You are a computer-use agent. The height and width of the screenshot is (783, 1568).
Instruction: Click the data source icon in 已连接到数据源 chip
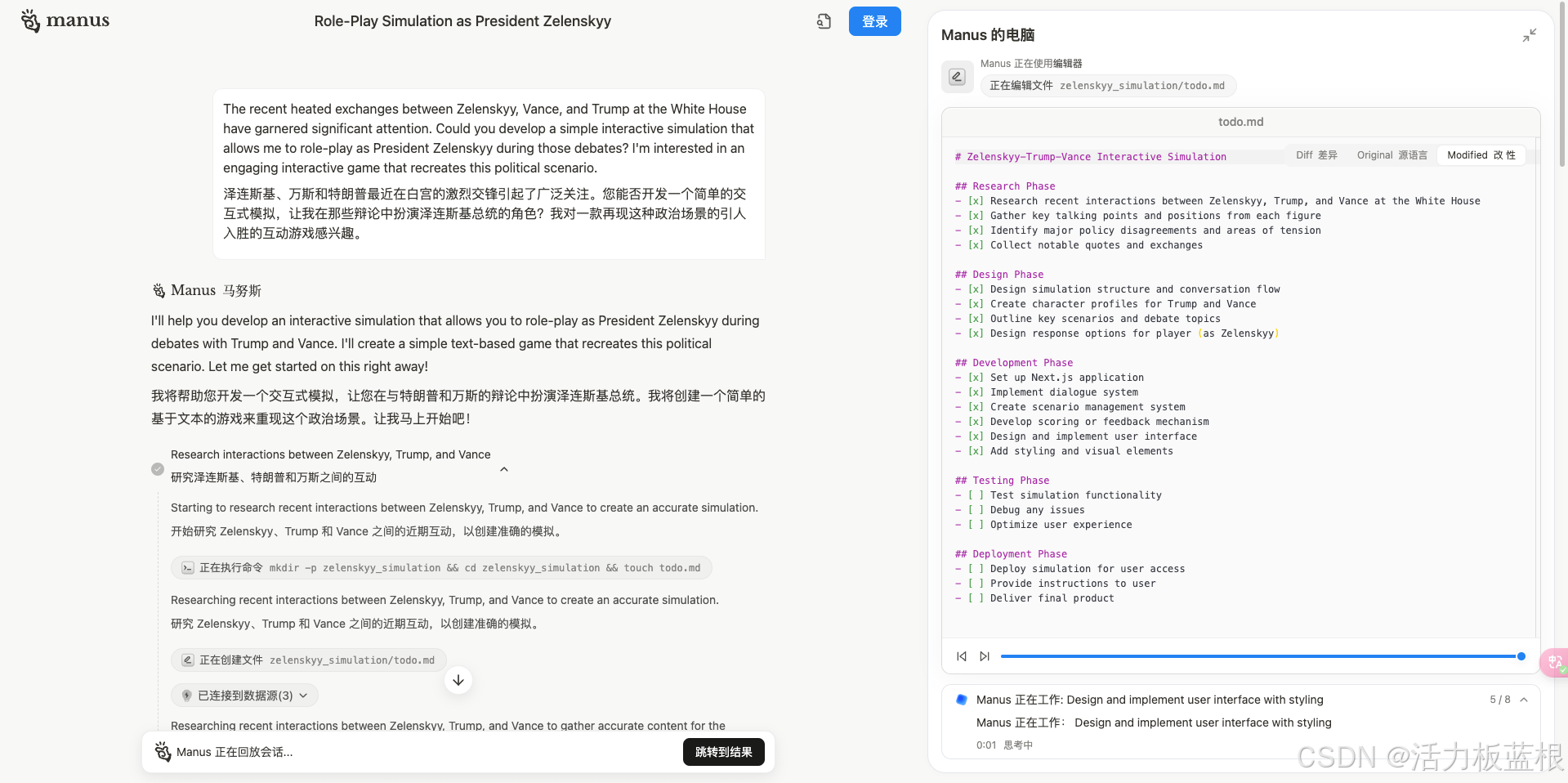(186, 696)
